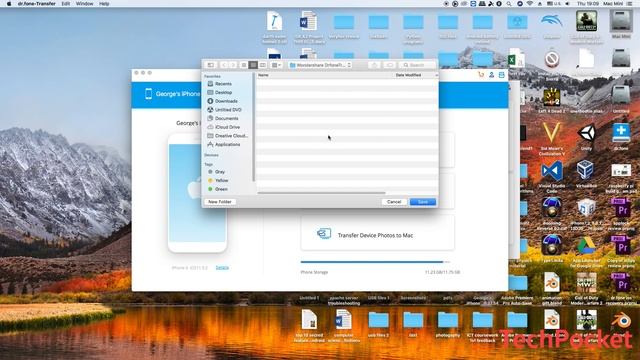Open the Edit menu

(66, 4)
